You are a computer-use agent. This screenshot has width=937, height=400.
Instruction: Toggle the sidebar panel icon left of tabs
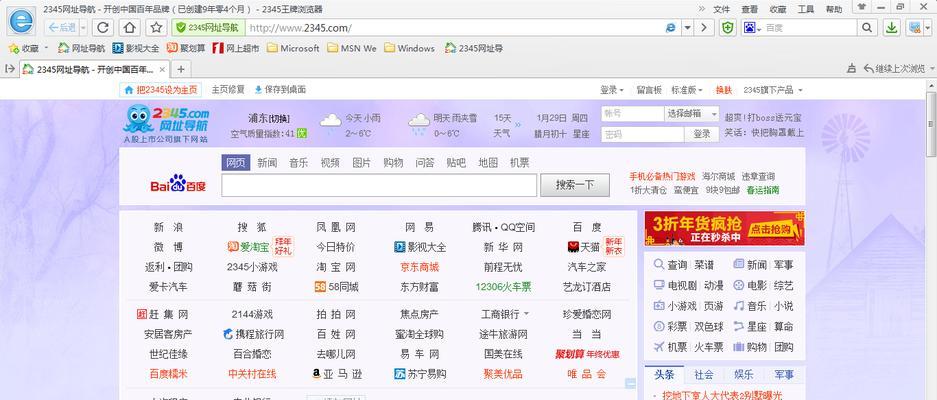click(10, 69)
